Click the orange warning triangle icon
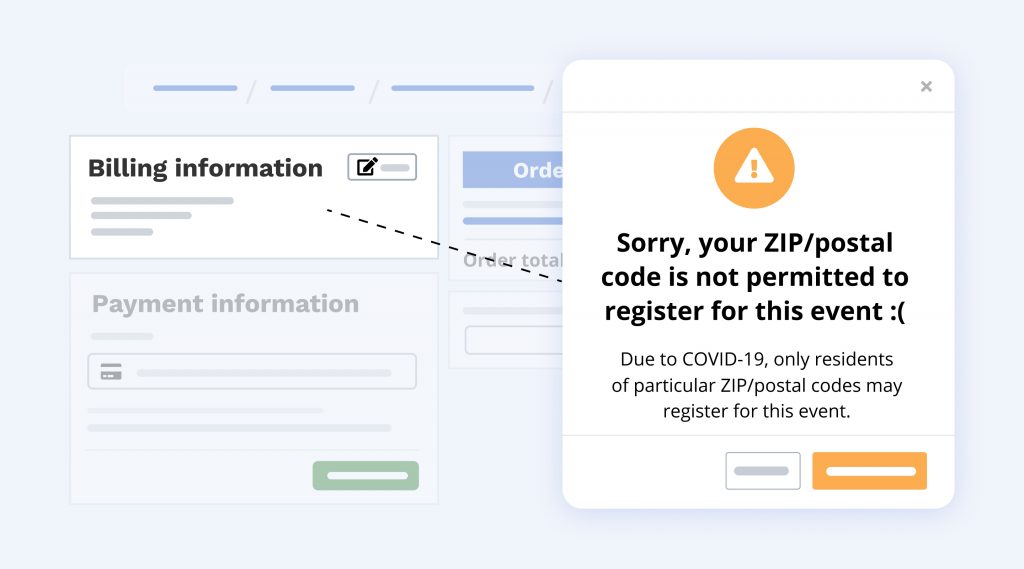The image size is (1024, 569). (753, 169)
